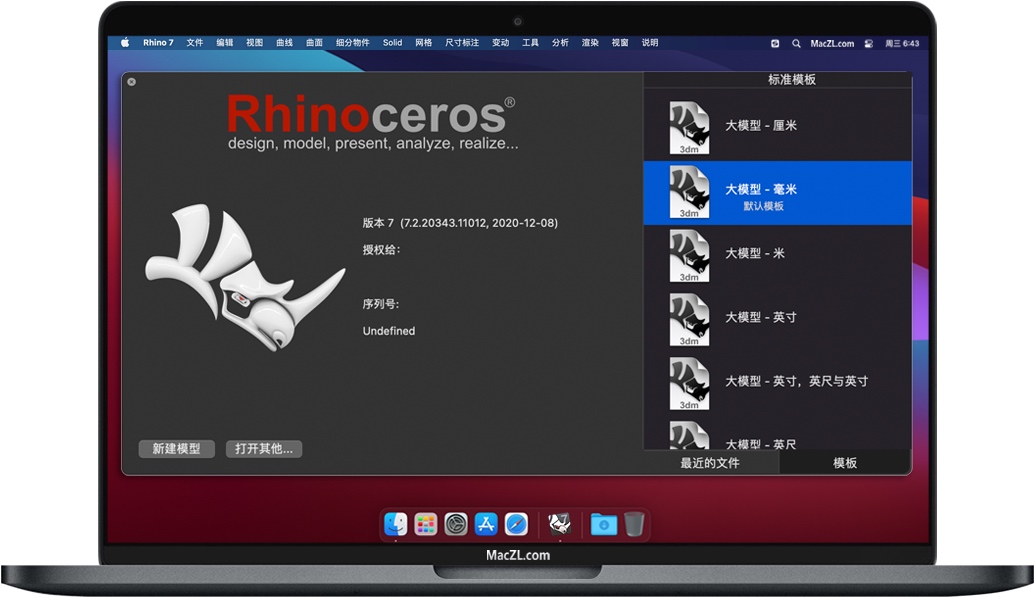Open the 尺寸标注 menu
The height and width of the screenshot is (597, 1034).
coord(462,43)
